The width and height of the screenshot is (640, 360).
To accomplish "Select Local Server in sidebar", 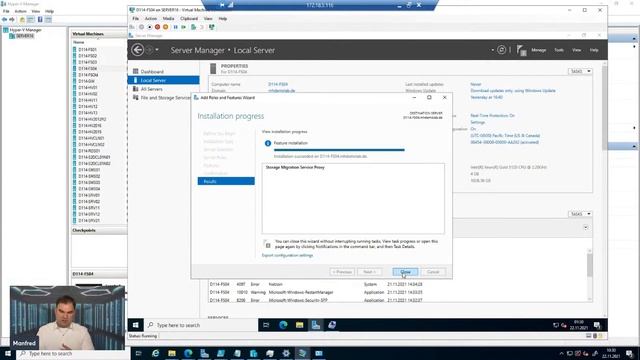I will point(164,80).
